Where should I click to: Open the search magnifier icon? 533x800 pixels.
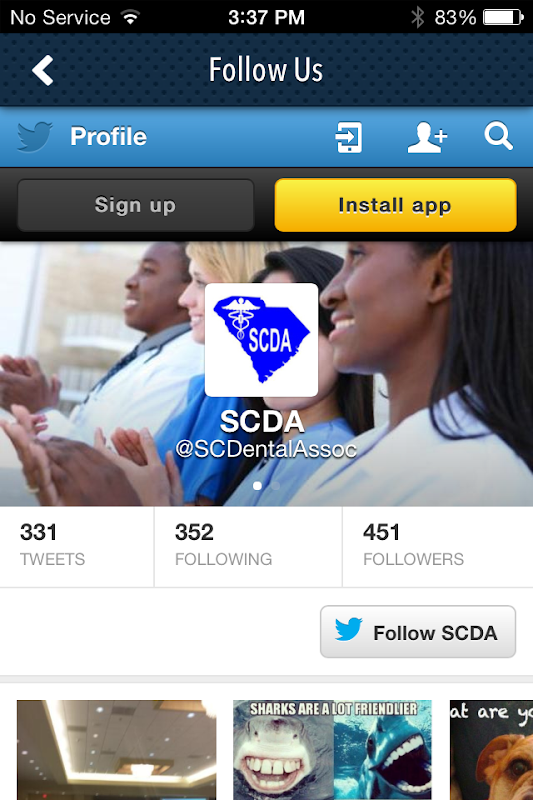pyautogui.click(x=498, y=136)
